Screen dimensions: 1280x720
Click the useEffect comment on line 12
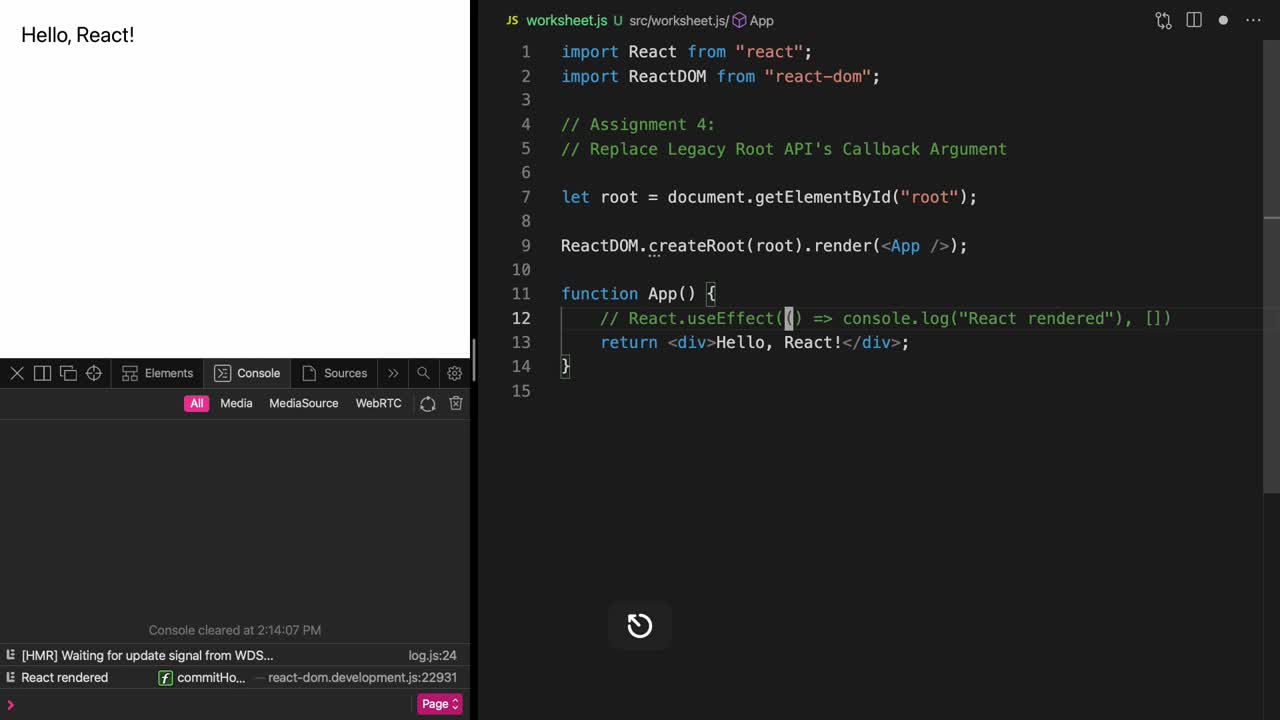885,318
